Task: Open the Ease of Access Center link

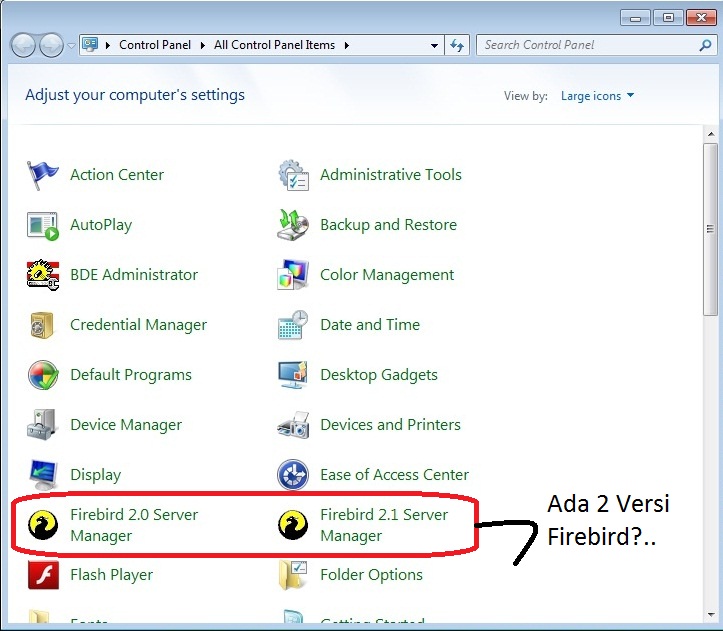Action: (395, 475)
